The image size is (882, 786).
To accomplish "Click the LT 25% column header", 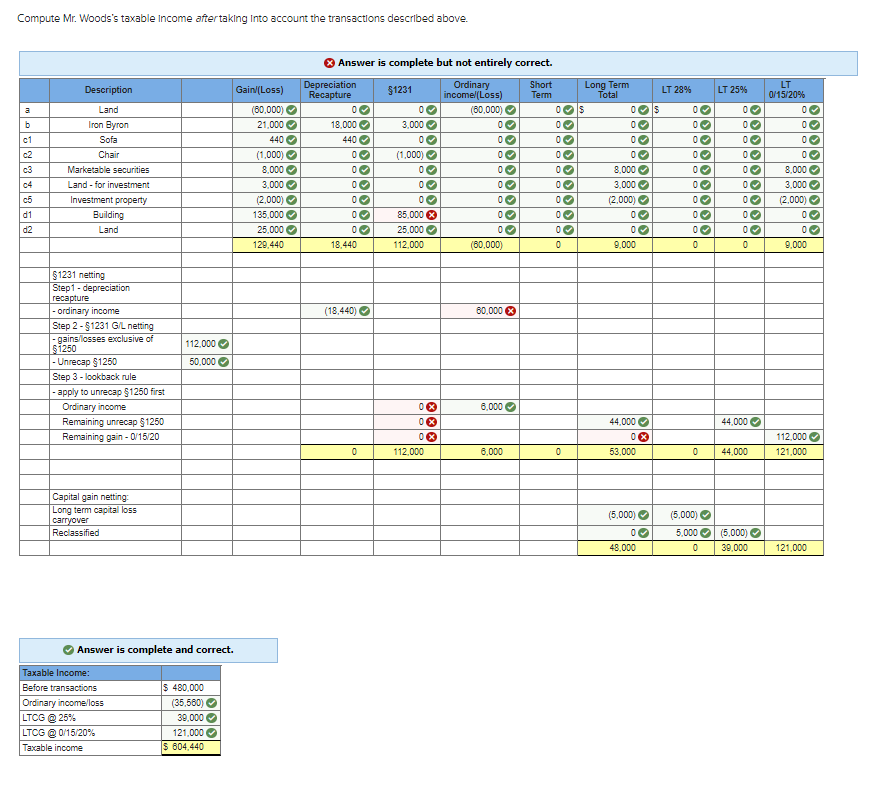I will 740,90.
